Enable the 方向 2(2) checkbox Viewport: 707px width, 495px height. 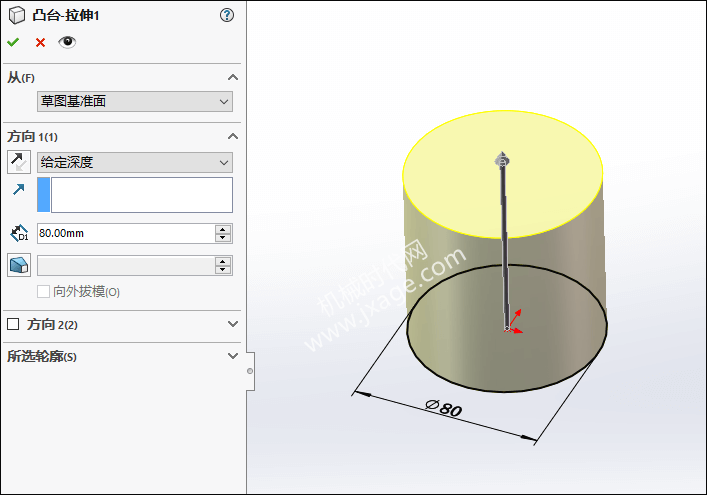(x=13, y=324)
